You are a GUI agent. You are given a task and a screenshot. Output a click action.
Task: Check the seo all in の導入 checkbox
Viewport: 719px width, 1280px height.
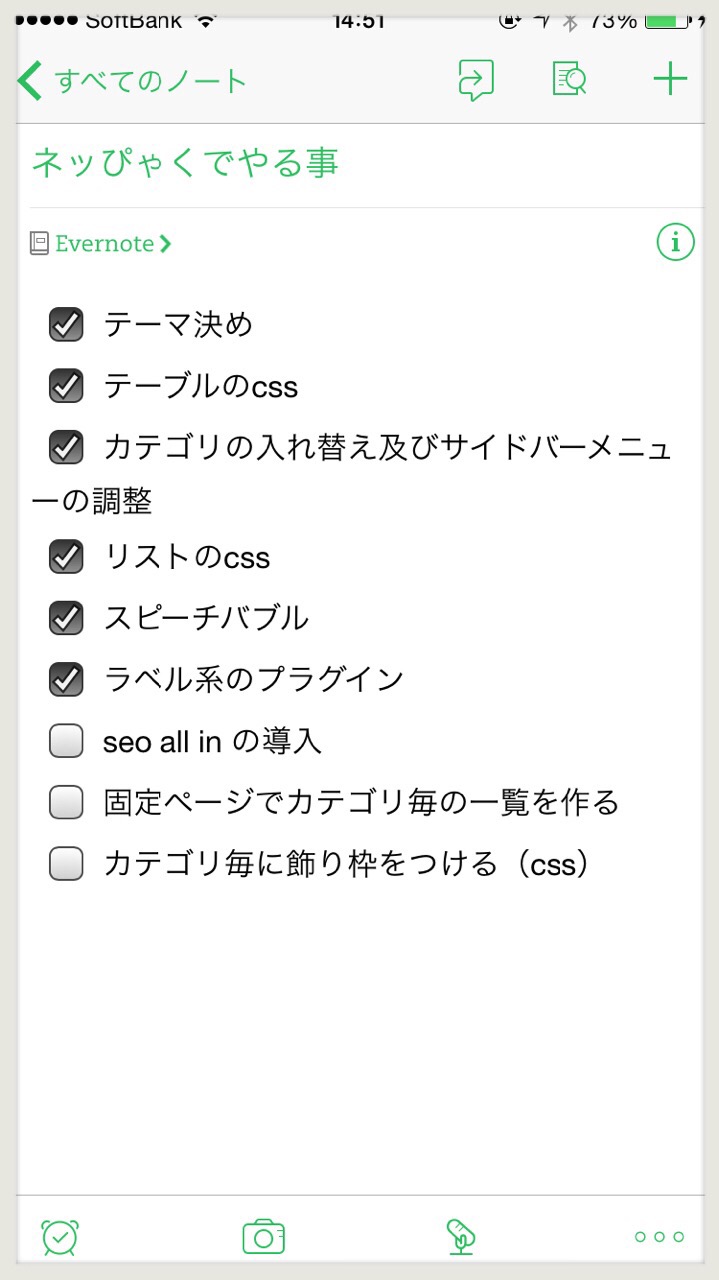66,741
